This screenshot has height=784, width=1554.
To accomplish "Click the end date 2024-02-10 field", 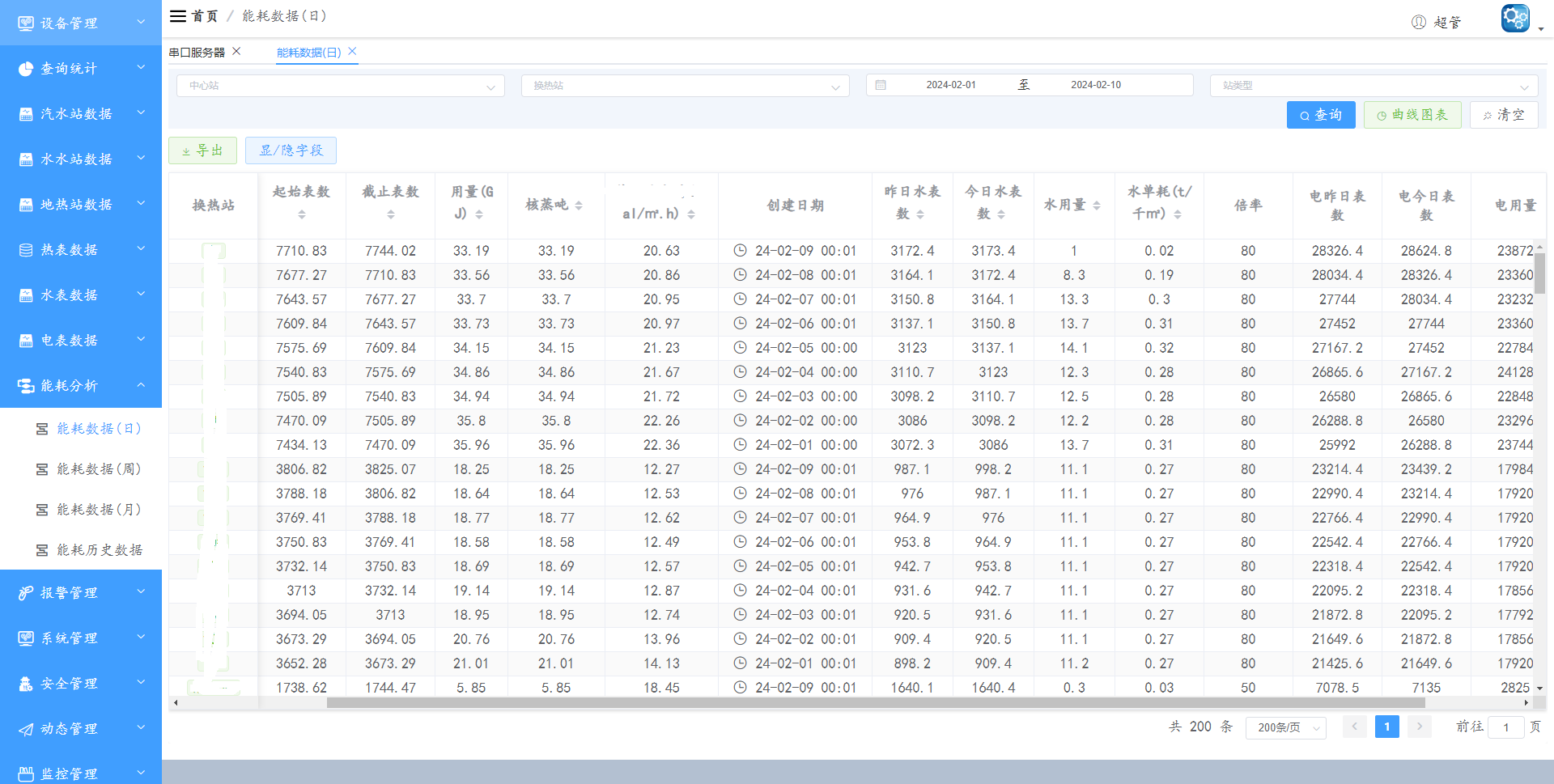I will [x=1096, y=85].
